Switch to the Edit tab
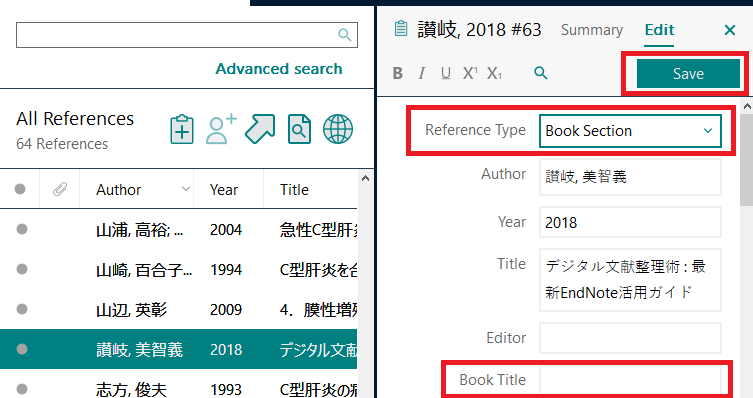The width and height of the screenshot is (753, 398). click(659, 30)
